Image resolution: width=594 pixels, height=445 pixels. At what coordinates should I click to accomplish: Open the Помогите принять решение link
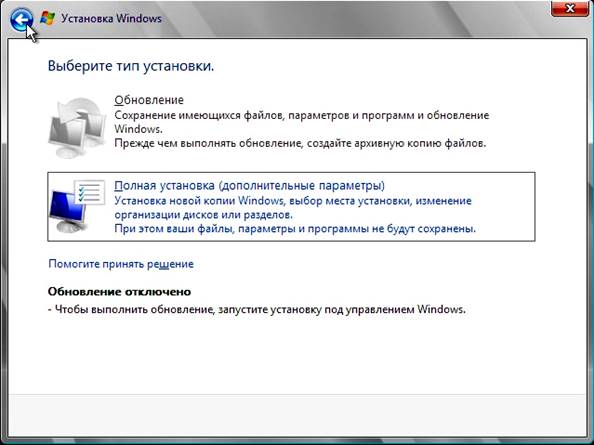pos(121,264)
